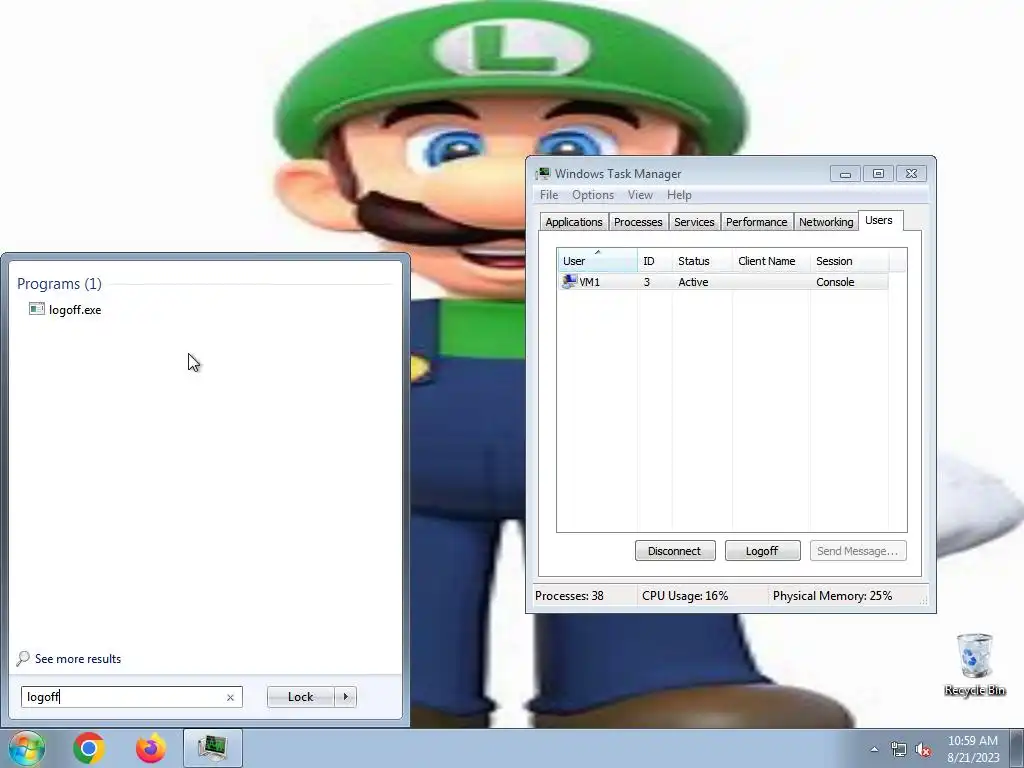Open the Help menu in Task Manager
The height and width of the screenshot is (768, 1024).
coord(679,195)
